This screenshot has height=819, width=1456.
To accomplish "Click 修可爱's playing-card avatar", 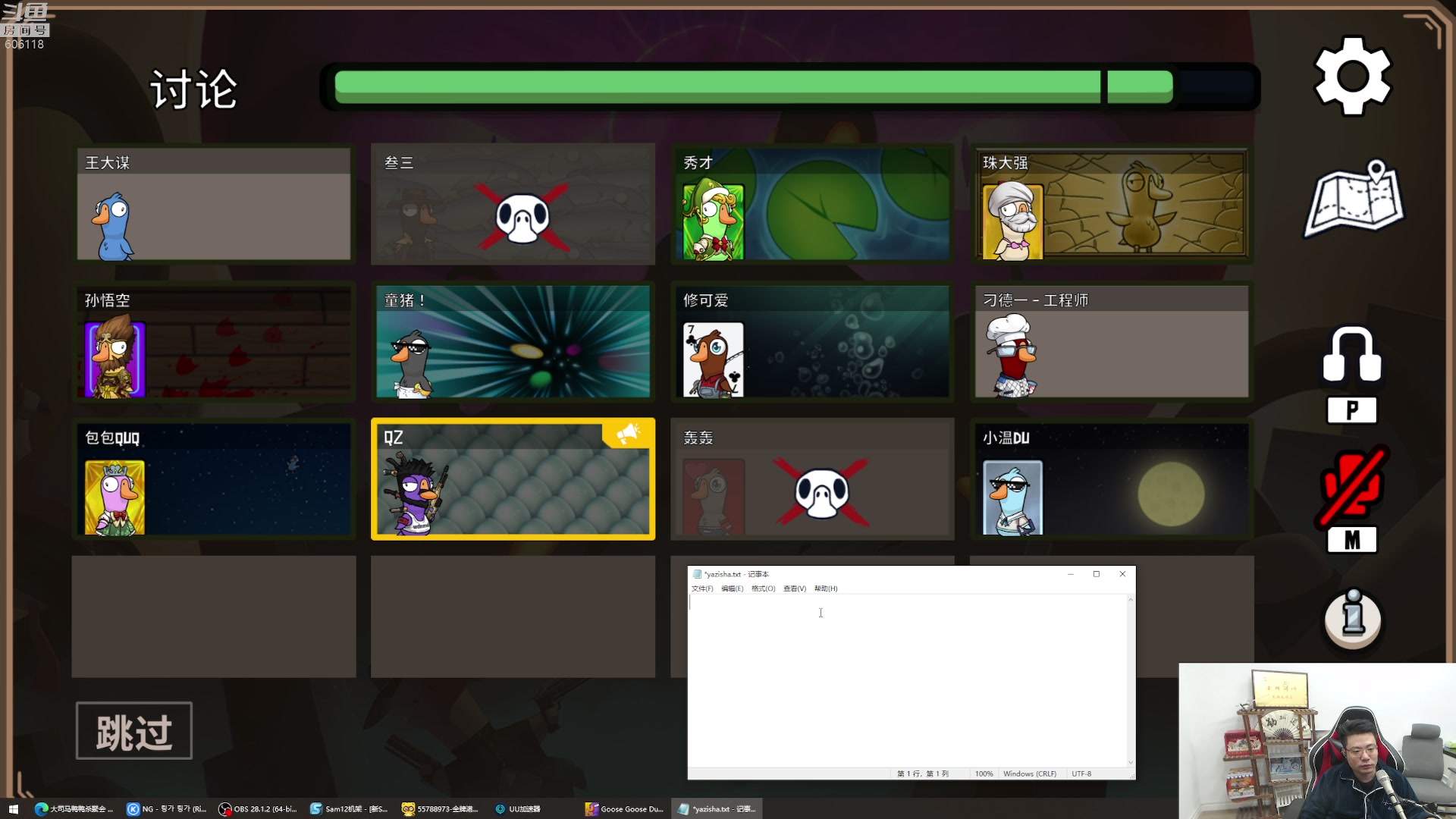I will [x=713, y=359].
